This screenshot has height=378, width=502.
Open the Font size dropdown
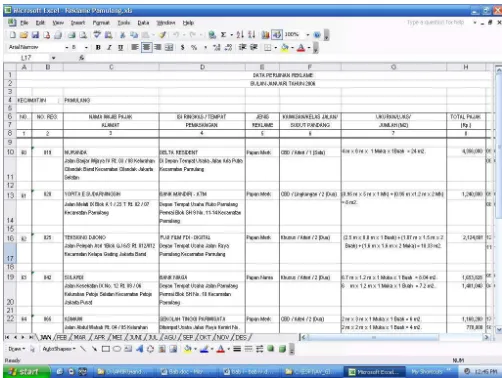pos(87,48)
